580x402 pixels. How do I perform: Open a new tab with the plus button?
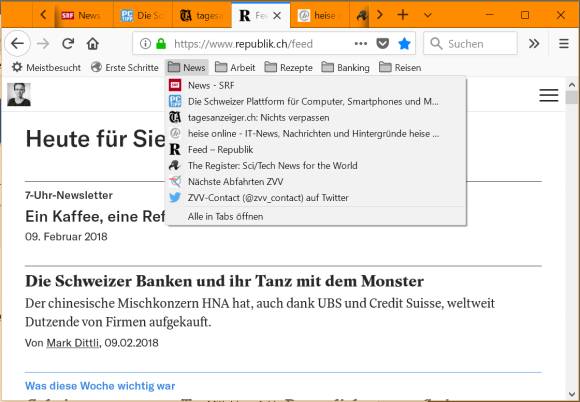pyautogui.click(x=403, y=15)
